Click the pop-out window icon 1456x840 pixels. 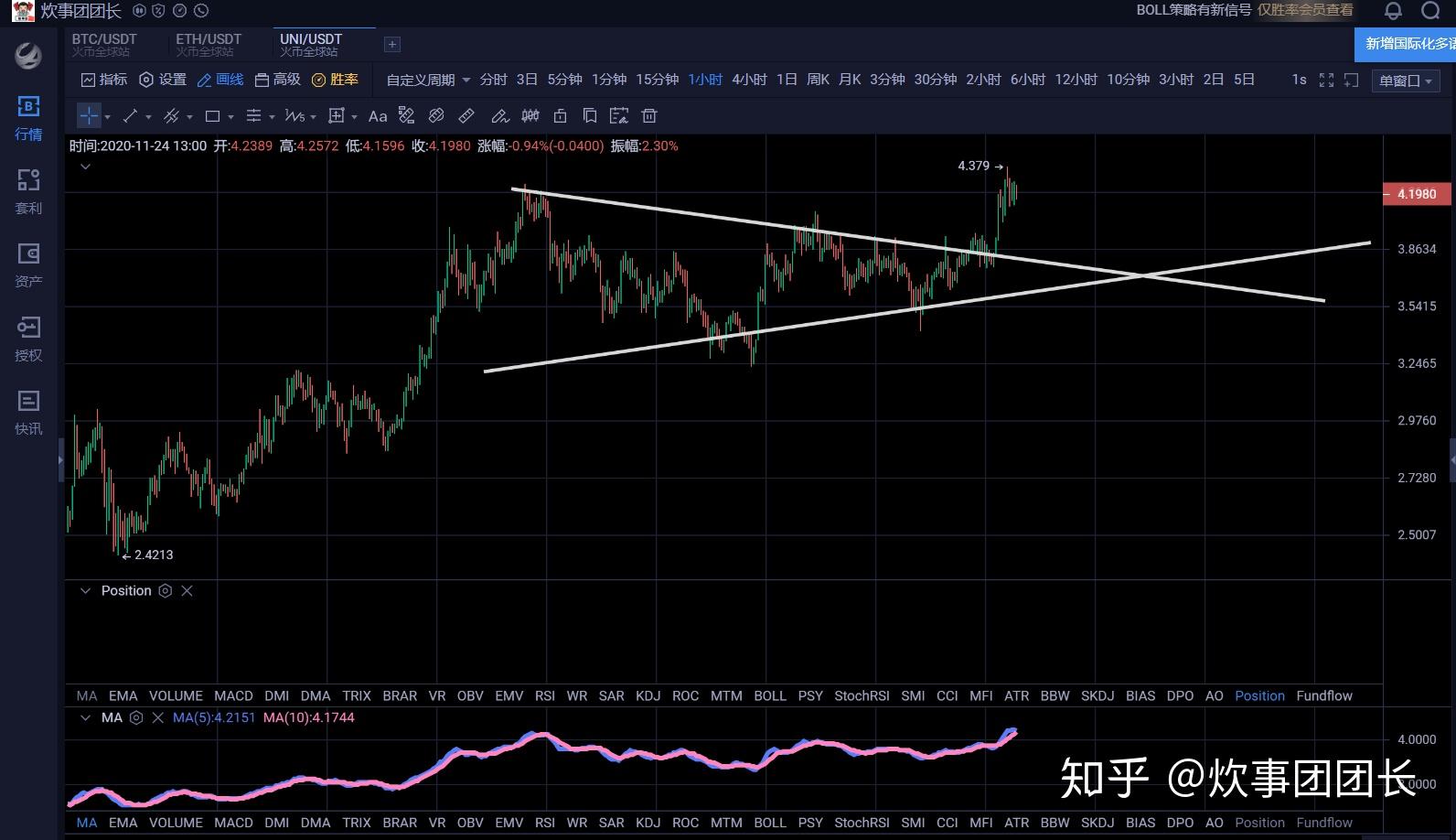(1351, 81)
